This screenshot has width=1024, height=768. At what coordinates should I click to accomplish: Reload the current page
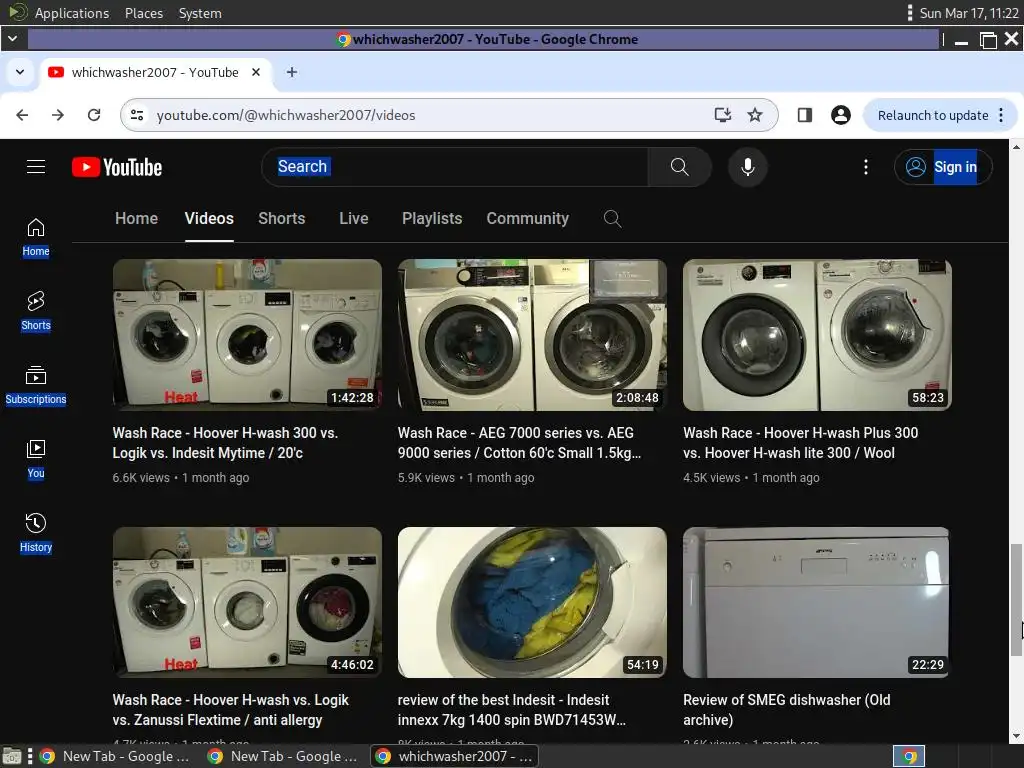click(x=94, y=115)
